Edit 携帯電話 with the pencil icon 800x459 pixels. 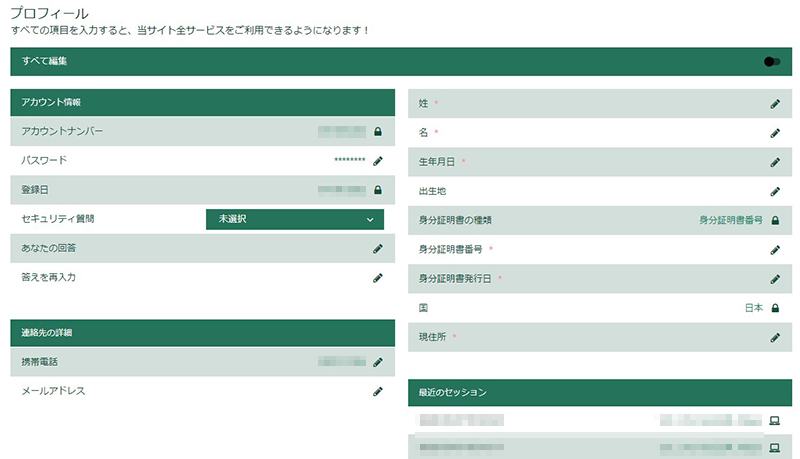coord(378,362)
